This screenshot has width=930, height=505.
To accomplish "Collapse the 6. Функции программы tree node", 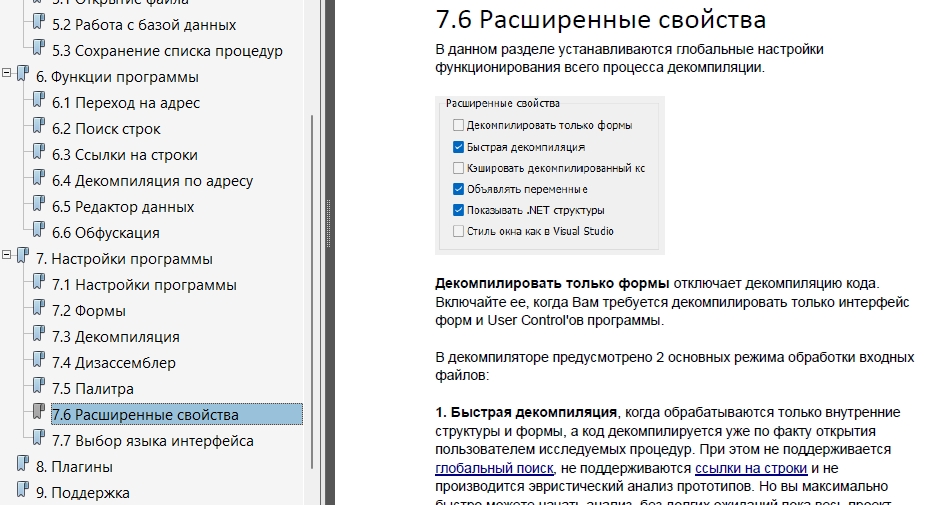I will (7, 73).
